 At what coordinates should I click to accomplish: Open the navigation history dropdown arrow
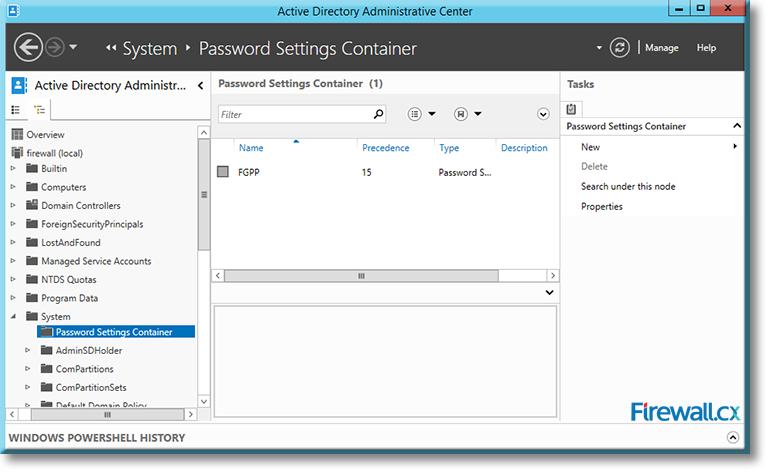73,47
